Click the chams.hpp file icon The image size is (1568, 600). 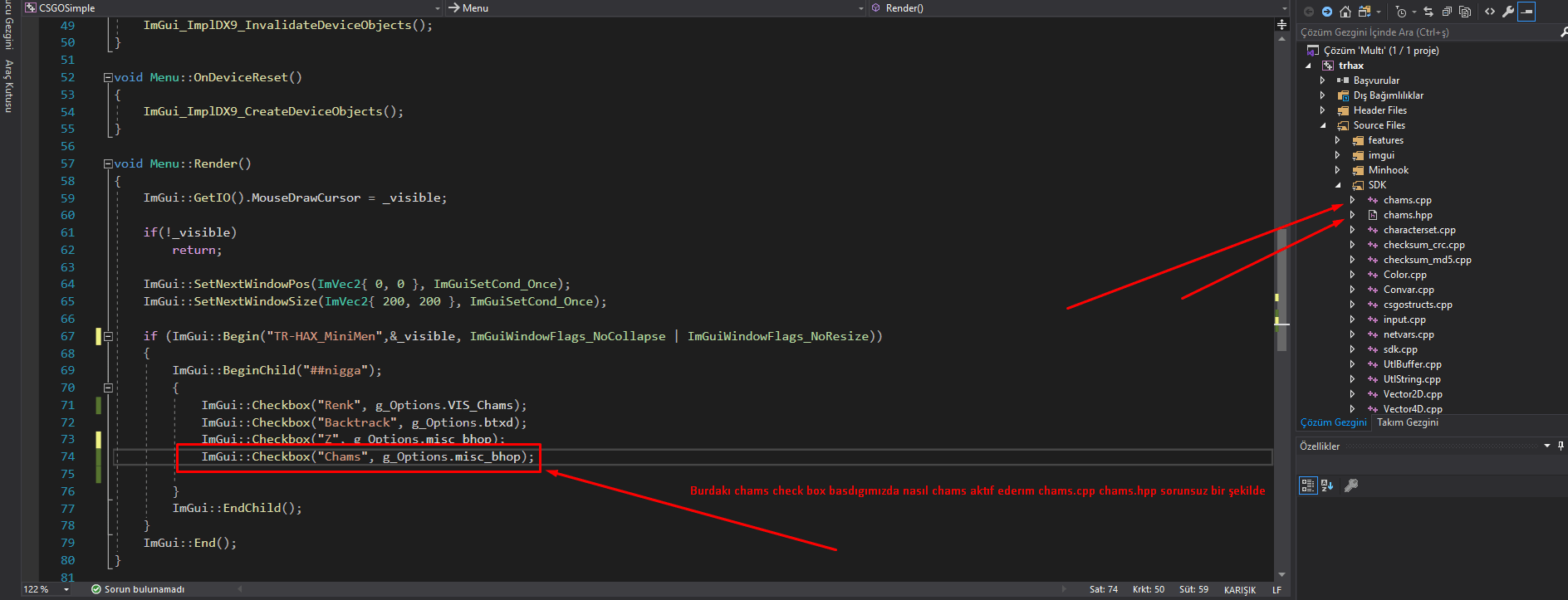pos(1373,215)
